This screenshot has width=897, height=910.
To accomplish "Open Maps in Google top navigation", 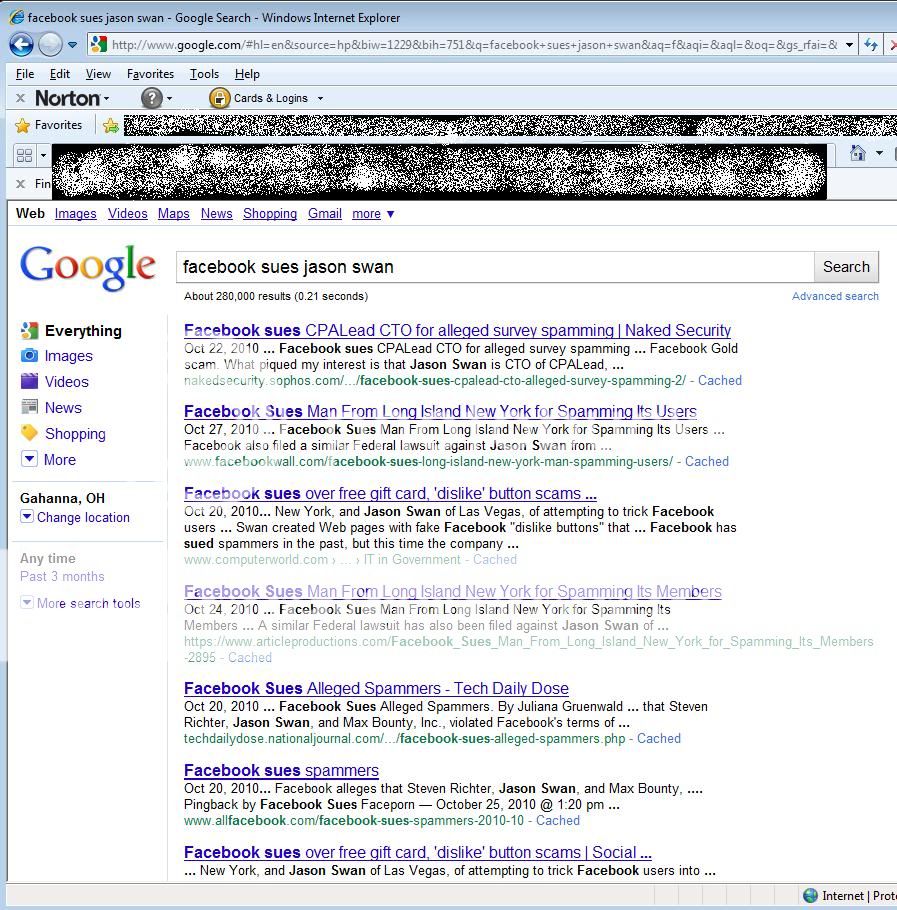I will pyautogui.click(x=173, y=214).
